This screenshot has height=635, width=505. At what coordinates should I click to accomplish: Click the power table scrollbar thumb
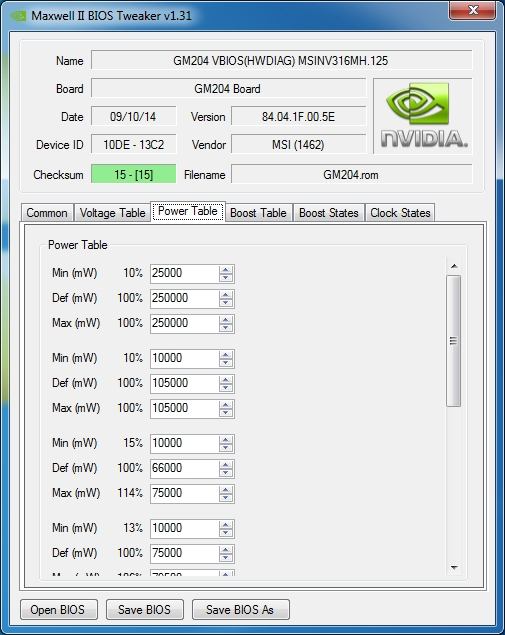[454, 341]
